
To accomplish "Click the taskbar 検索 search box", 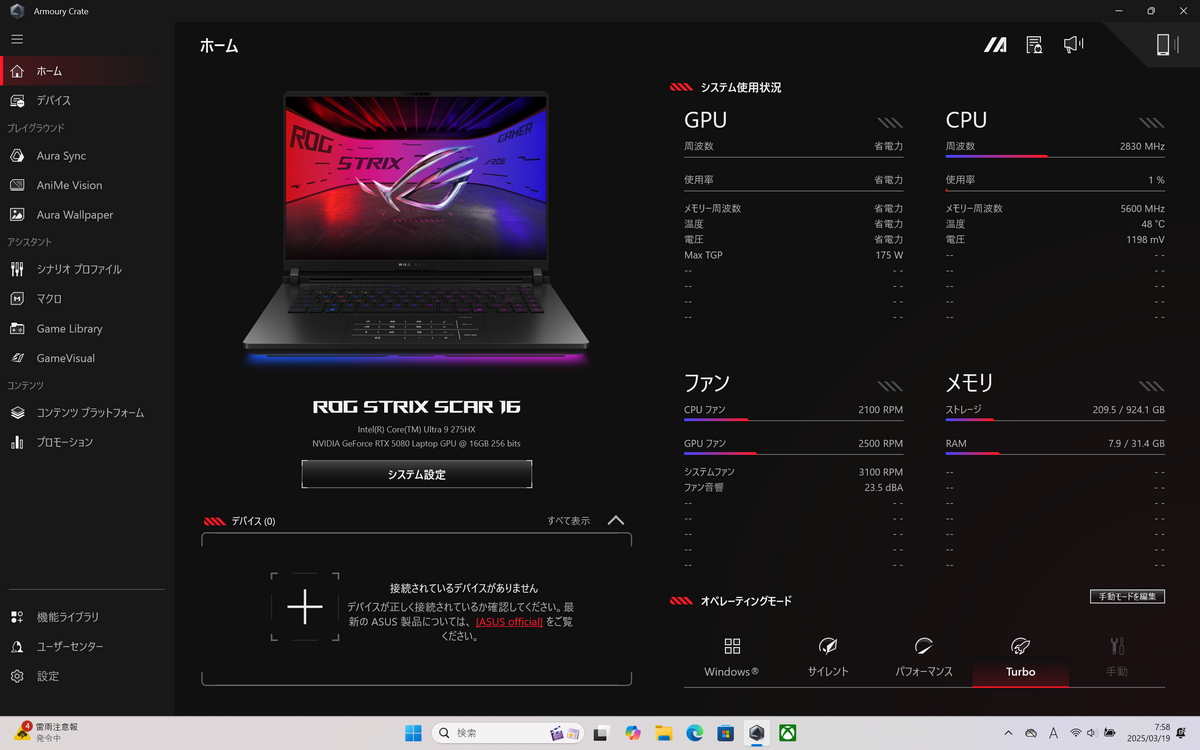I will (x=509, y=733).
